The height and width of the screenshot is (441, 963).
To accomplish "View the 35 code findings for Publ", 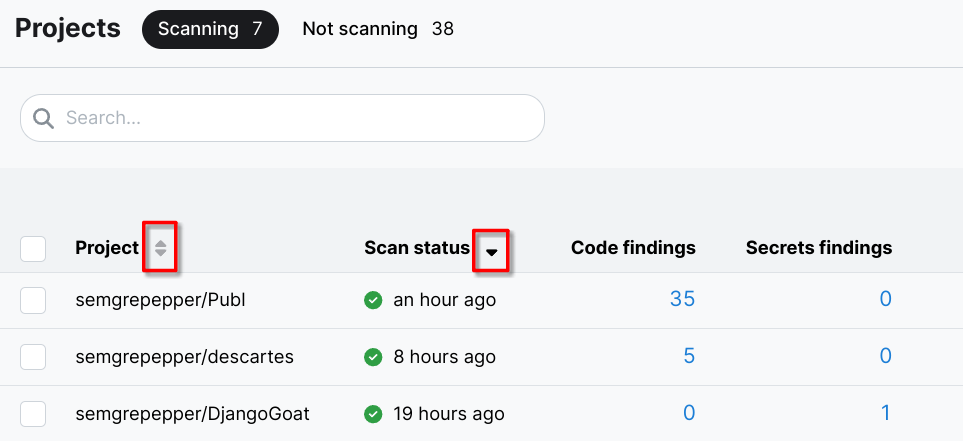I will pyautogui.click(x=683, y=299).
